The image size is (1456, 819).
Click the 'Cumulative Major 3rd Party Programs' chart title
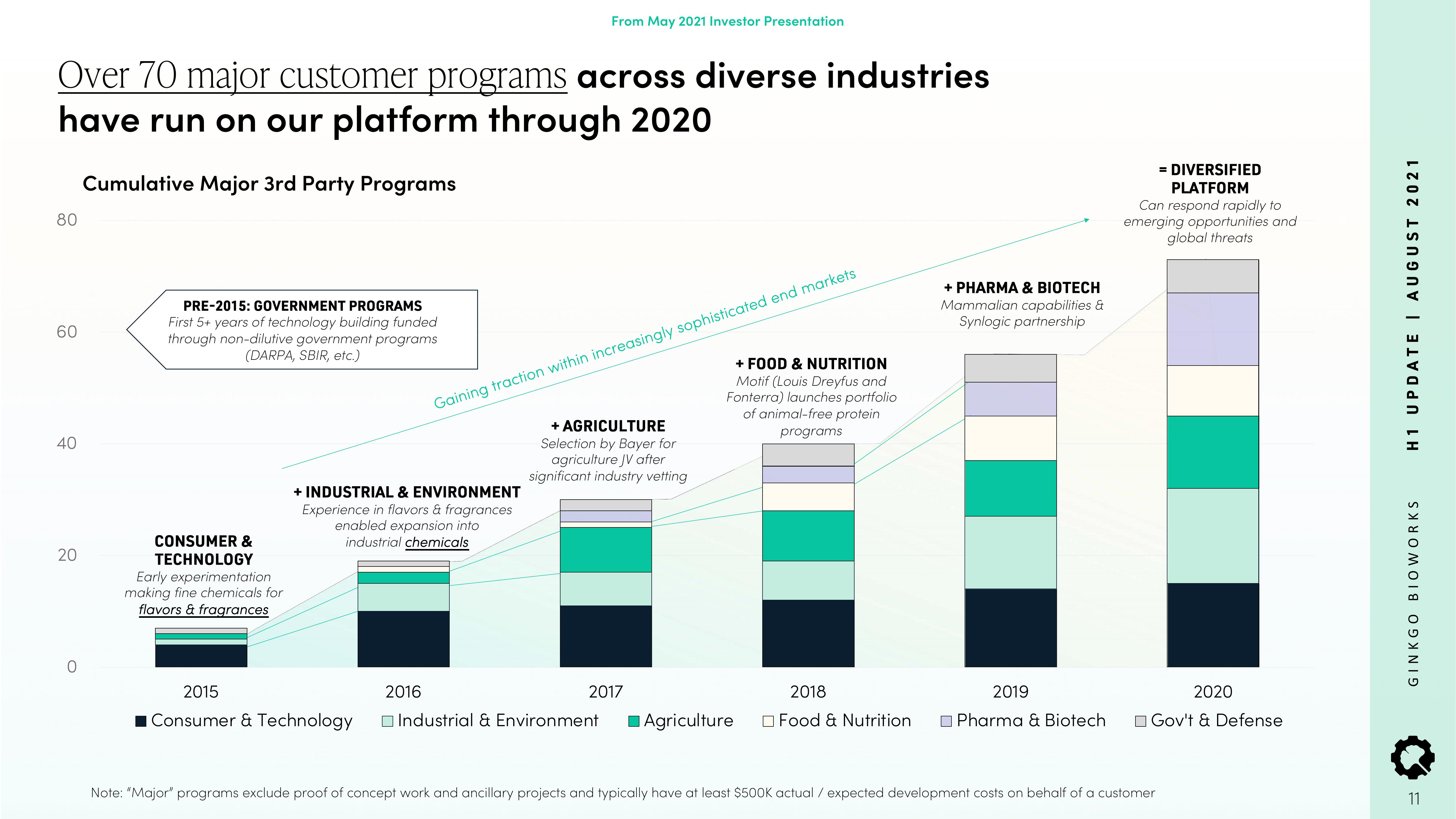pyautogui.click(x=269, y=184)
